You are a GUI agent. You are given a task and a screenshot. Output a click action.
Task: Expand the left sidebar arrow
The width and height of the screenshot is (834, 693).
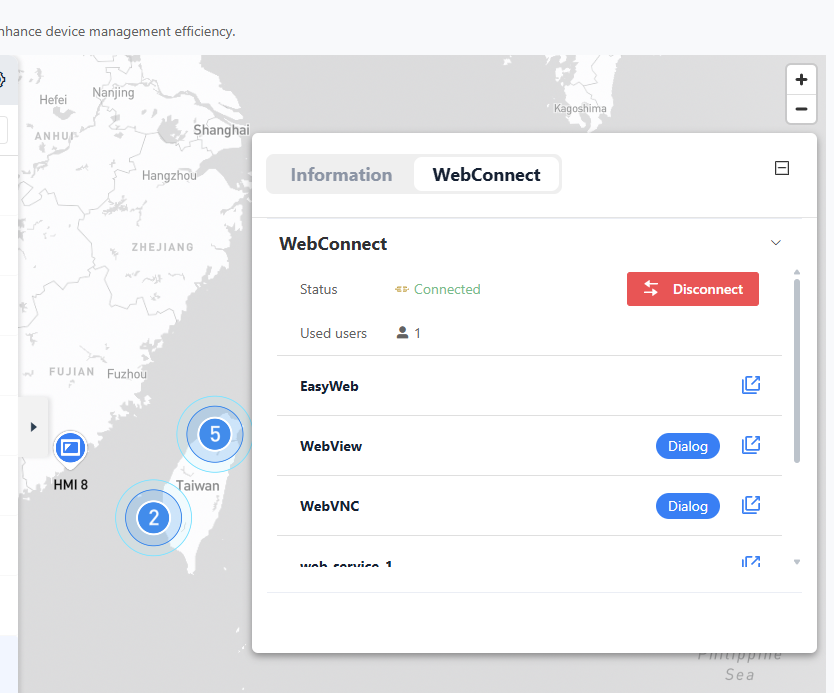pyautogui.click(x=33, y=427)
